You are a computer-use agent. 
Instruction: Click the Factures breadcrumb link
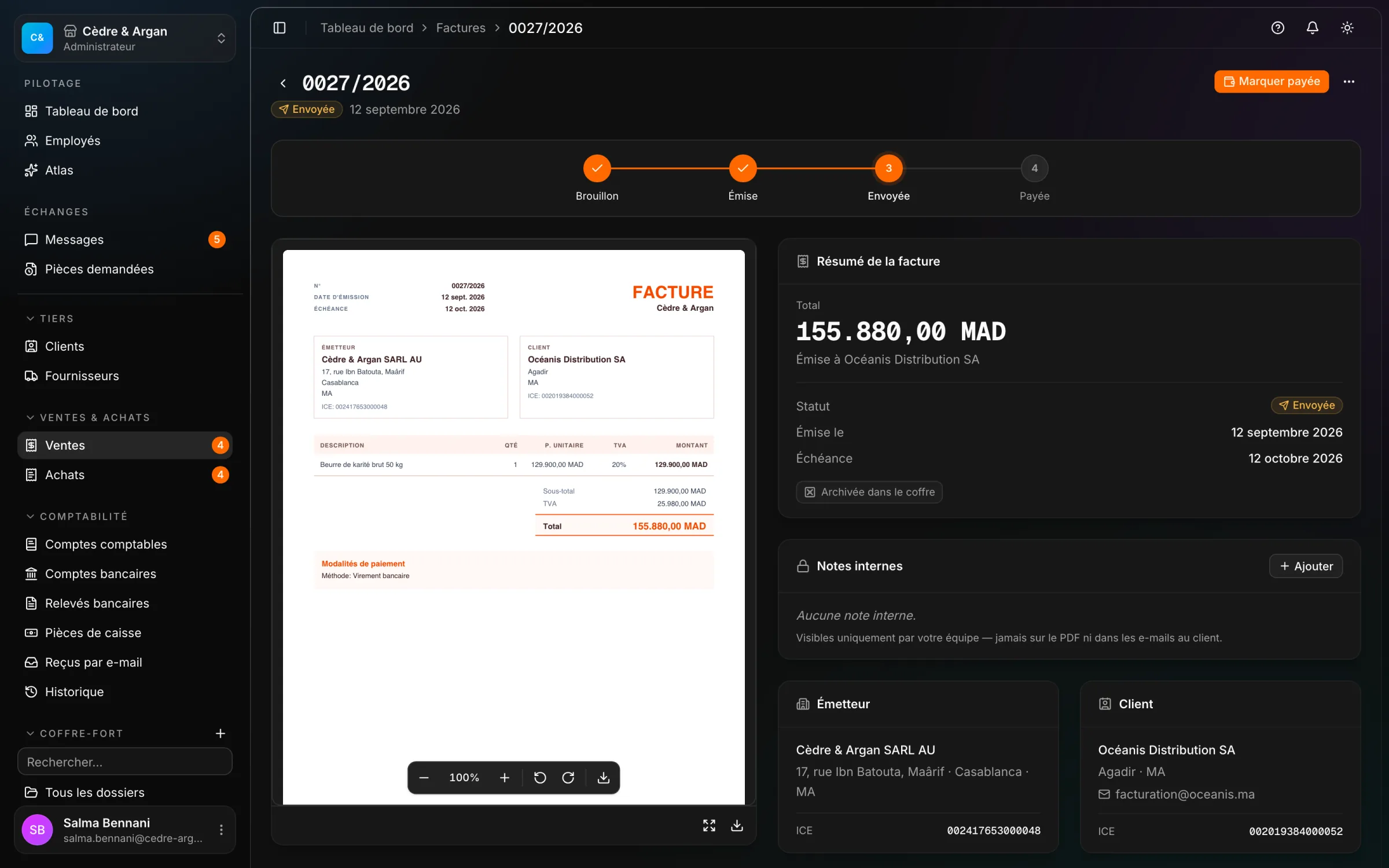click(x=461, y=28)
